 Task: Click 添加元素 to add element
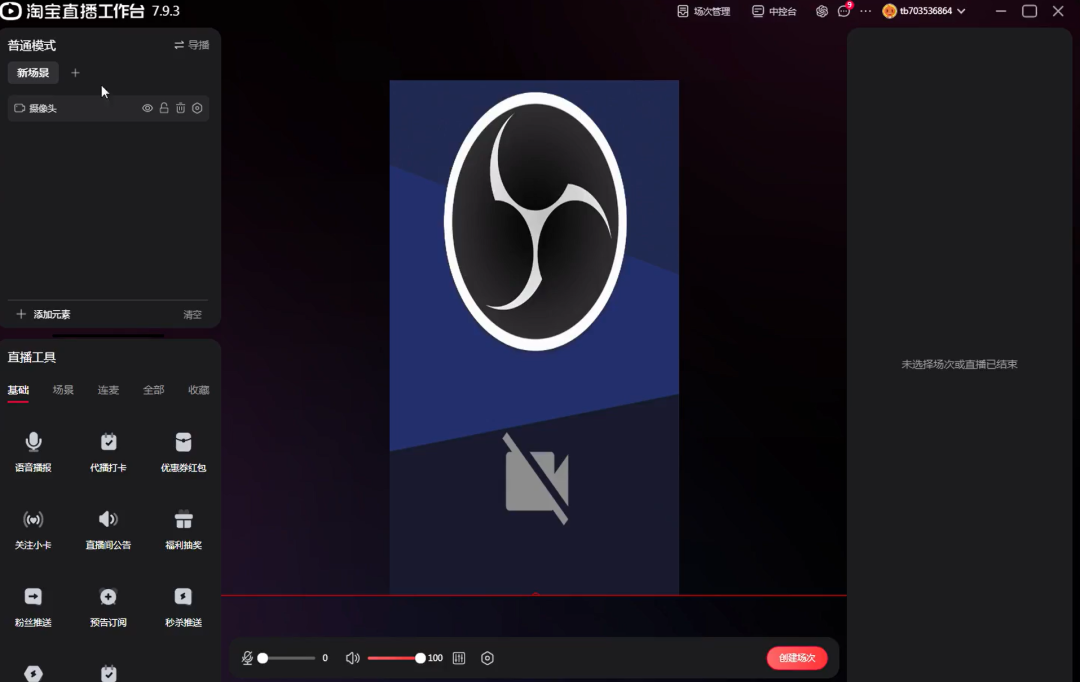(43, 314)
